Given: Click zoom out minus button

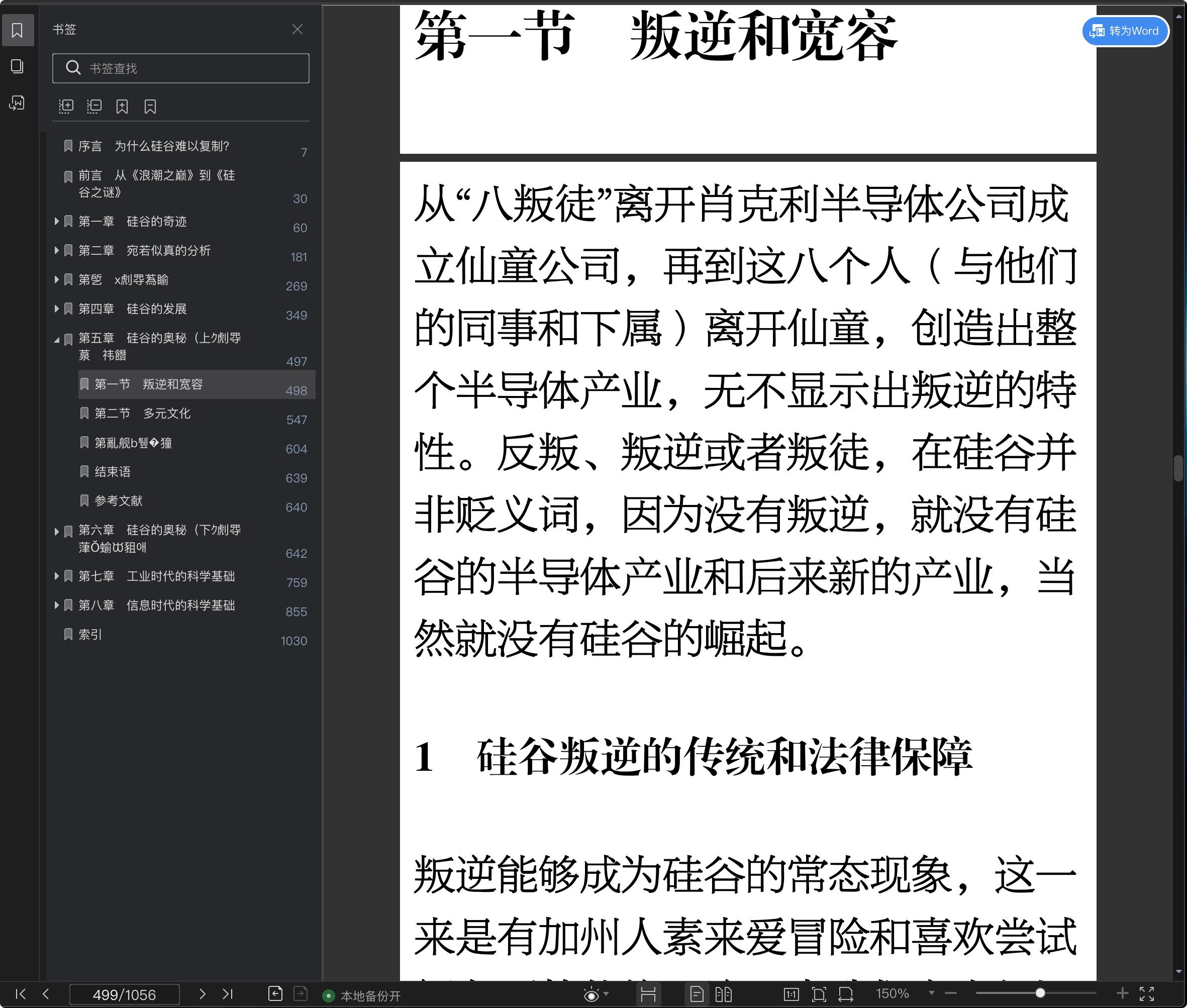Looking at the screenshot, I should click(951, 994).
